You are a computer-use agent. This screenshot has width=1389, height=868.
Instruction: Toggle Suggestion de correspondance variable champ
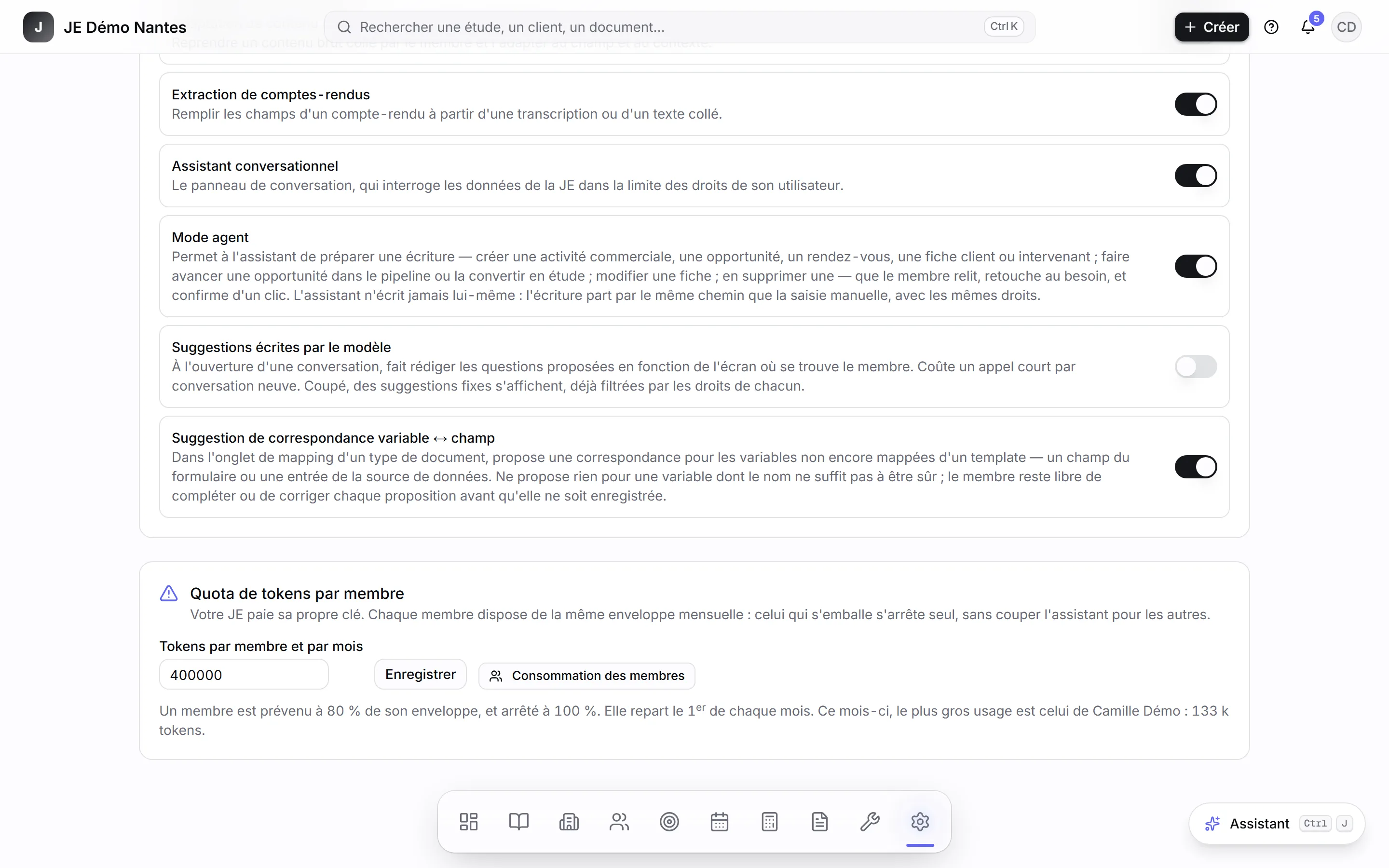pyautogui.click(x=1196, y=467)
